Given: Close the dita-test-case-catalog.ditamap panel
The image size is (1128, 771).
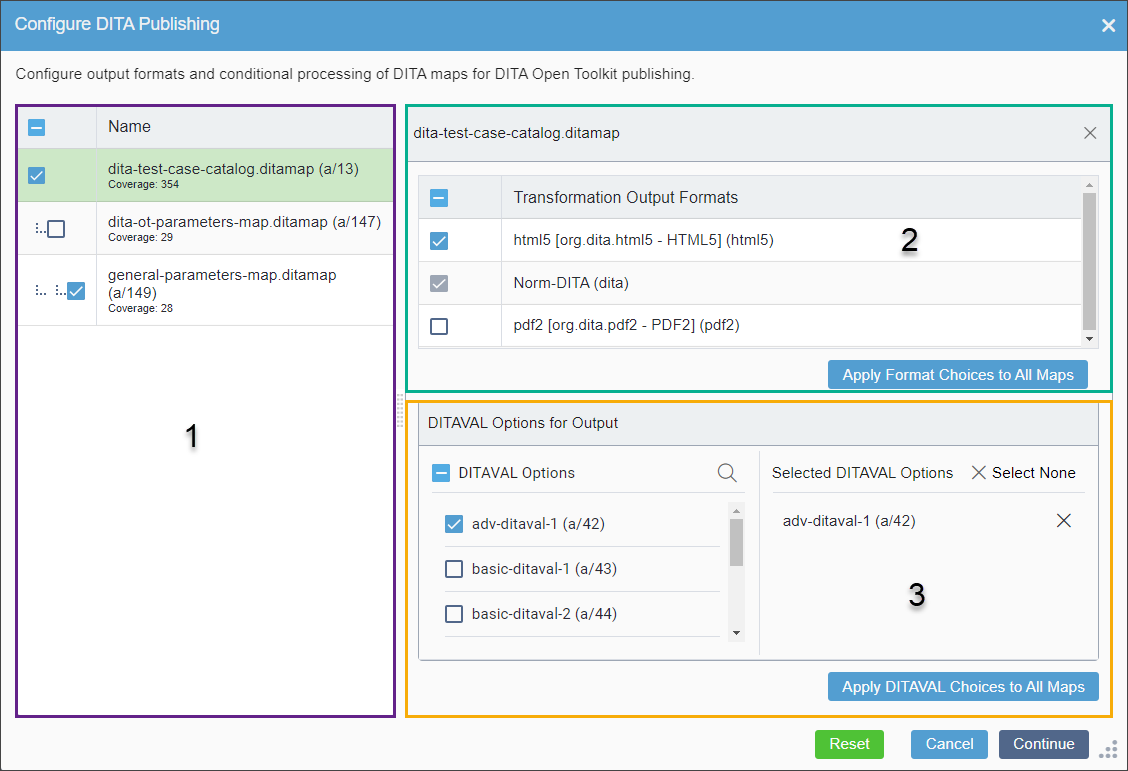Looking at the screenshot, I should pos(1090,133).
